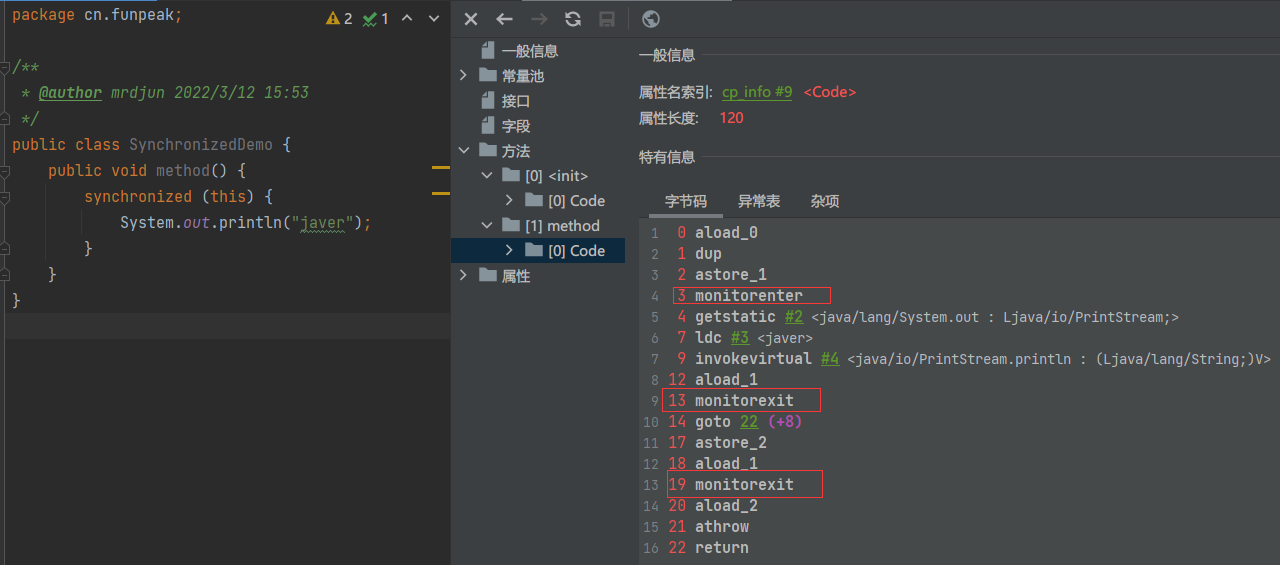Follow the #2 constant link on getstatic

tap(794, 317)
